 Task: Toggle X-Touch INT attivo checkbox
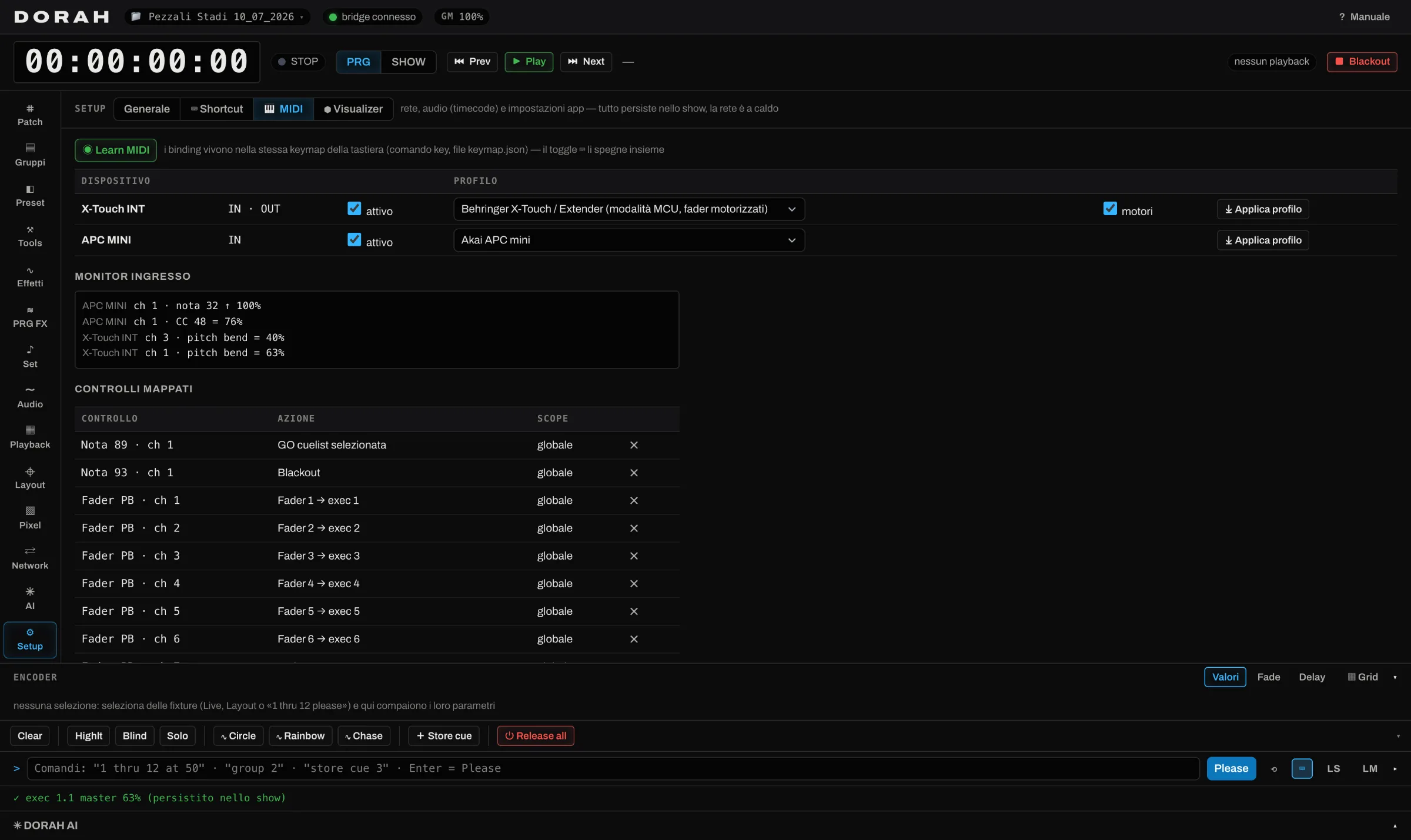point(354,209)
